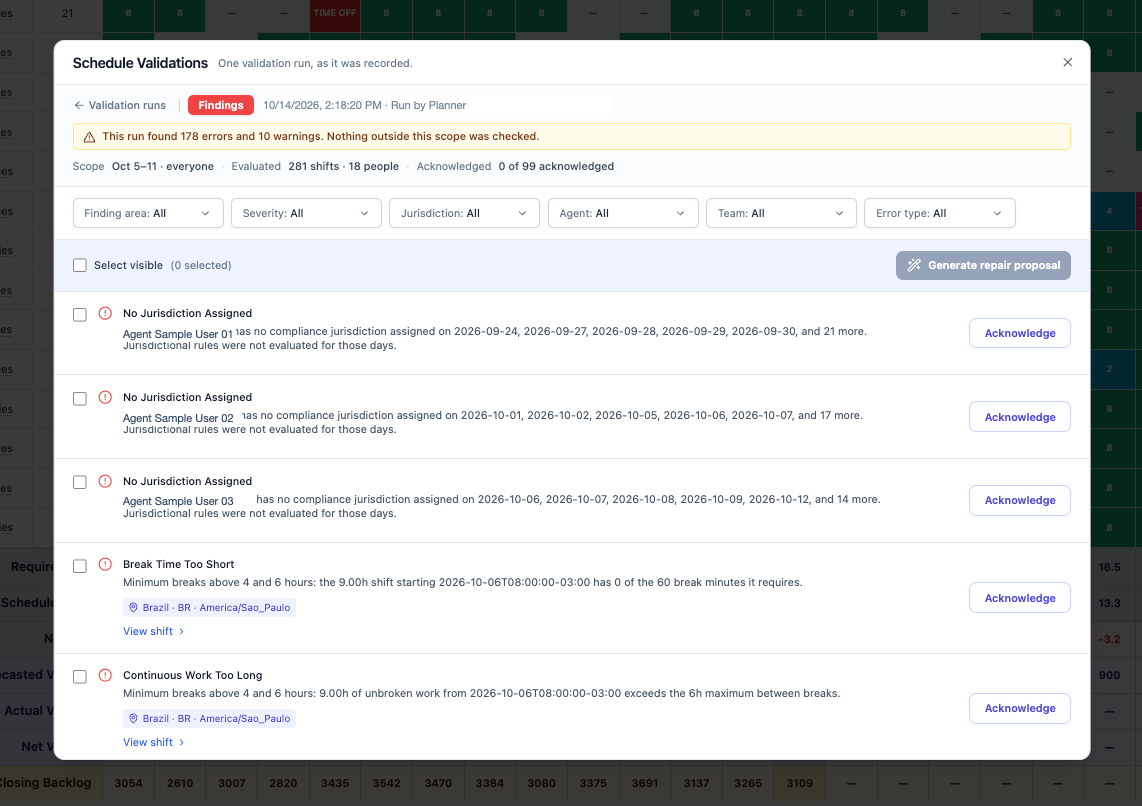Open the Jurisdiction filter dropdown
The image size is (1142, 806).
[x=464, y=213]
